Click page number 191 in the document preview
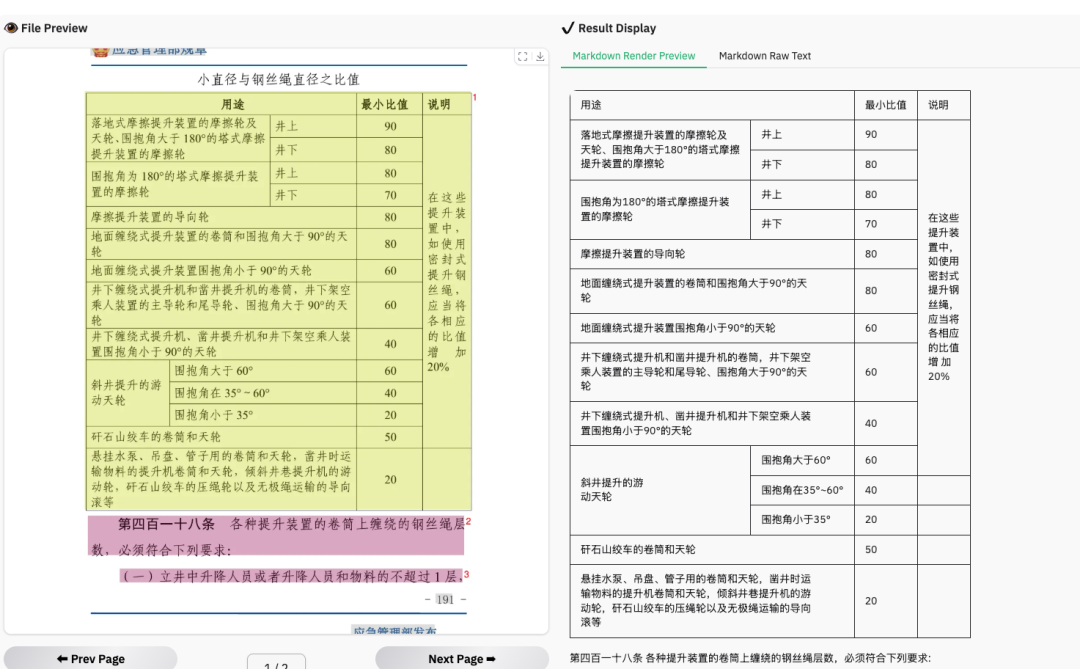 point(445,599)
